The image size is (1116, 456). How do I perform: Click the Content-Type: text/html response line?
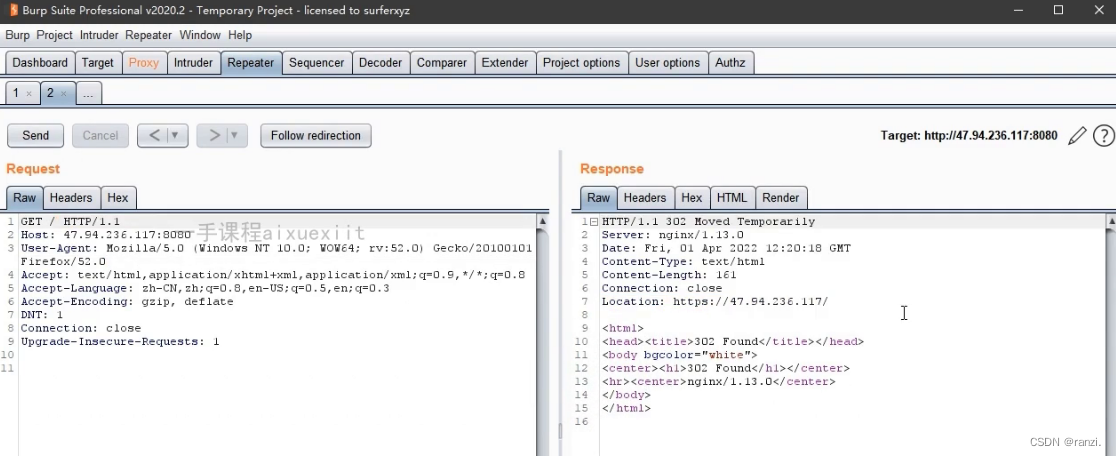[x=683, y=261]
